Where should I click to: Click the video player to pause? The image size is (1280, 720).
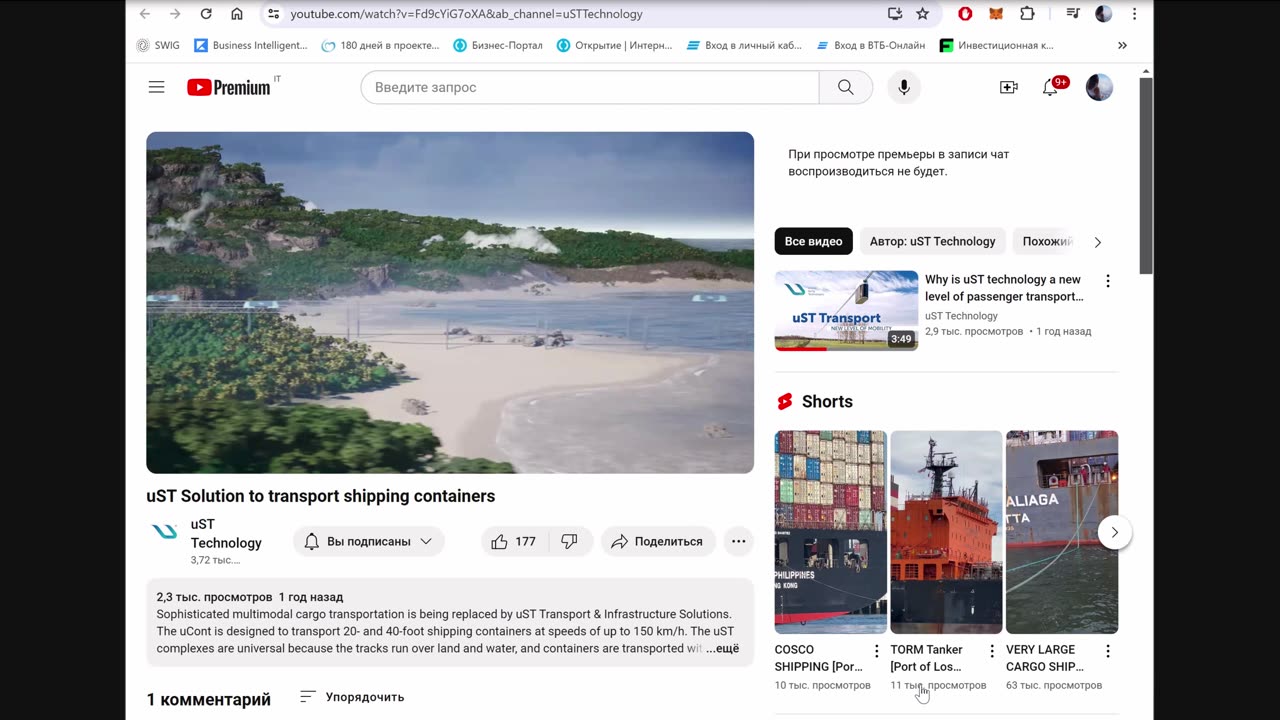tap(450, 302)
